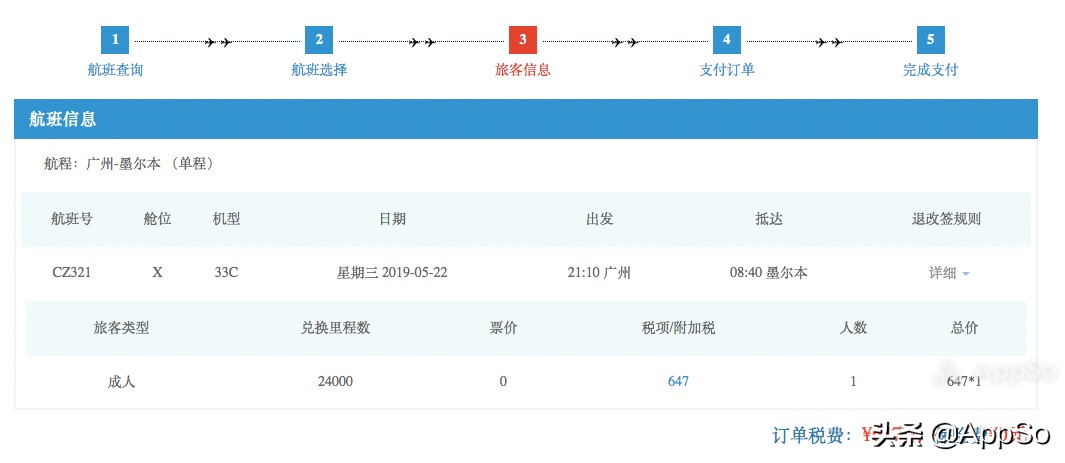Click the red step 3 box
This screenshot has width=1065, height=463.
tap(522, 39)
